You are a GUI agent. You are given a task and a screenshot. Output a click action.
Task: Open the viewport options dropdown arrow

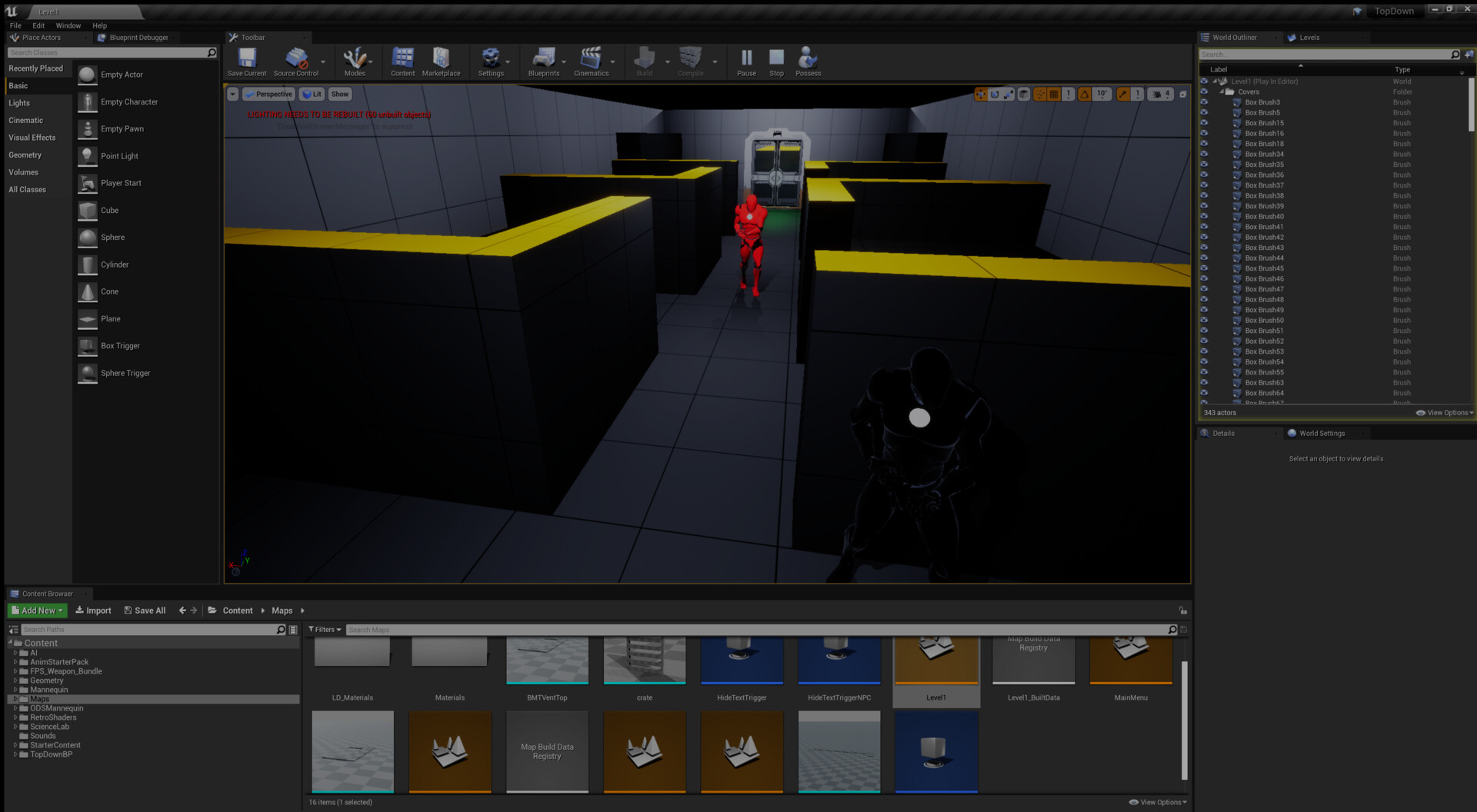pos(232,94)
